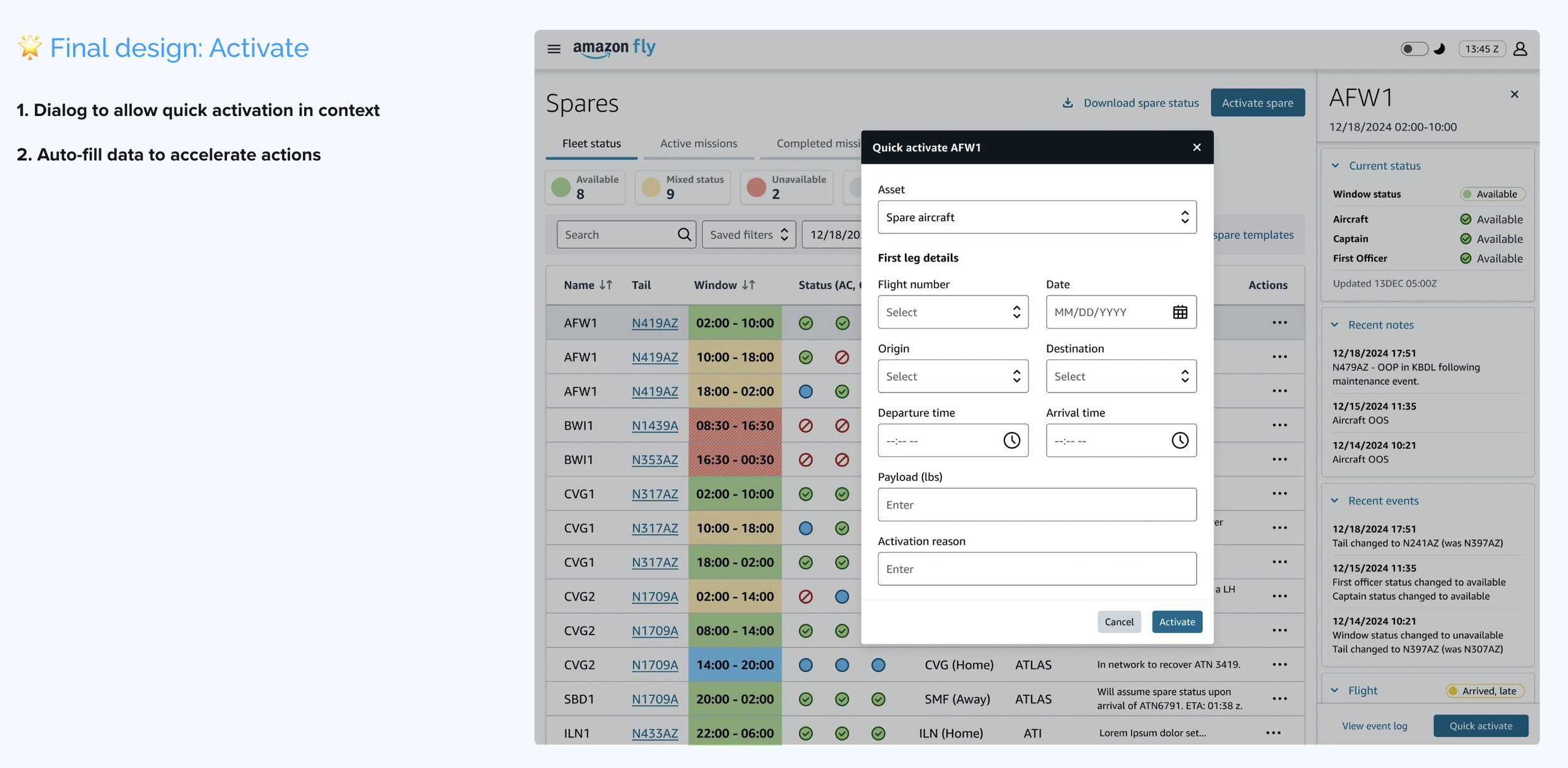Open the Asset Spare aircraft dropdown
Viewport: 1568px width, 768px height.
coord(1037,218)
